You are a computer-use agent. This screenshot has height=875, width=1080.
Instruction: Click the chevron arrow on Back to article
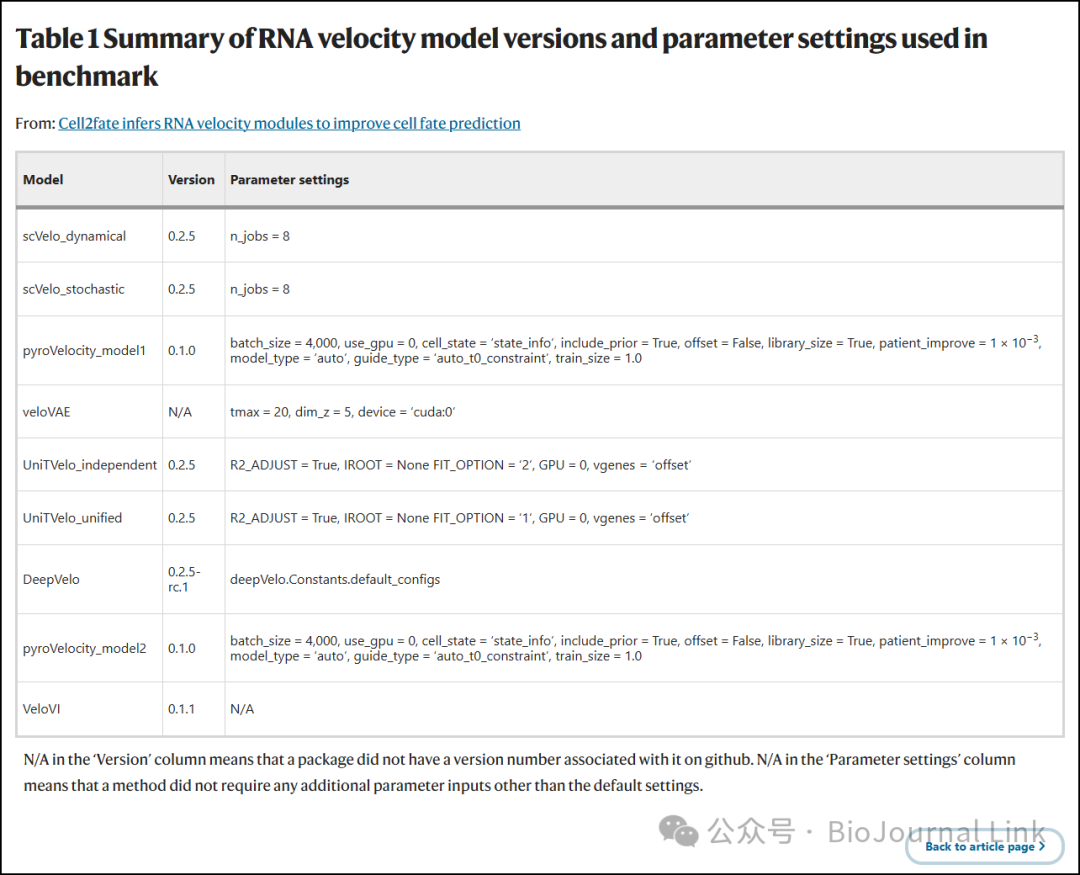click(x=1042, y=846)
